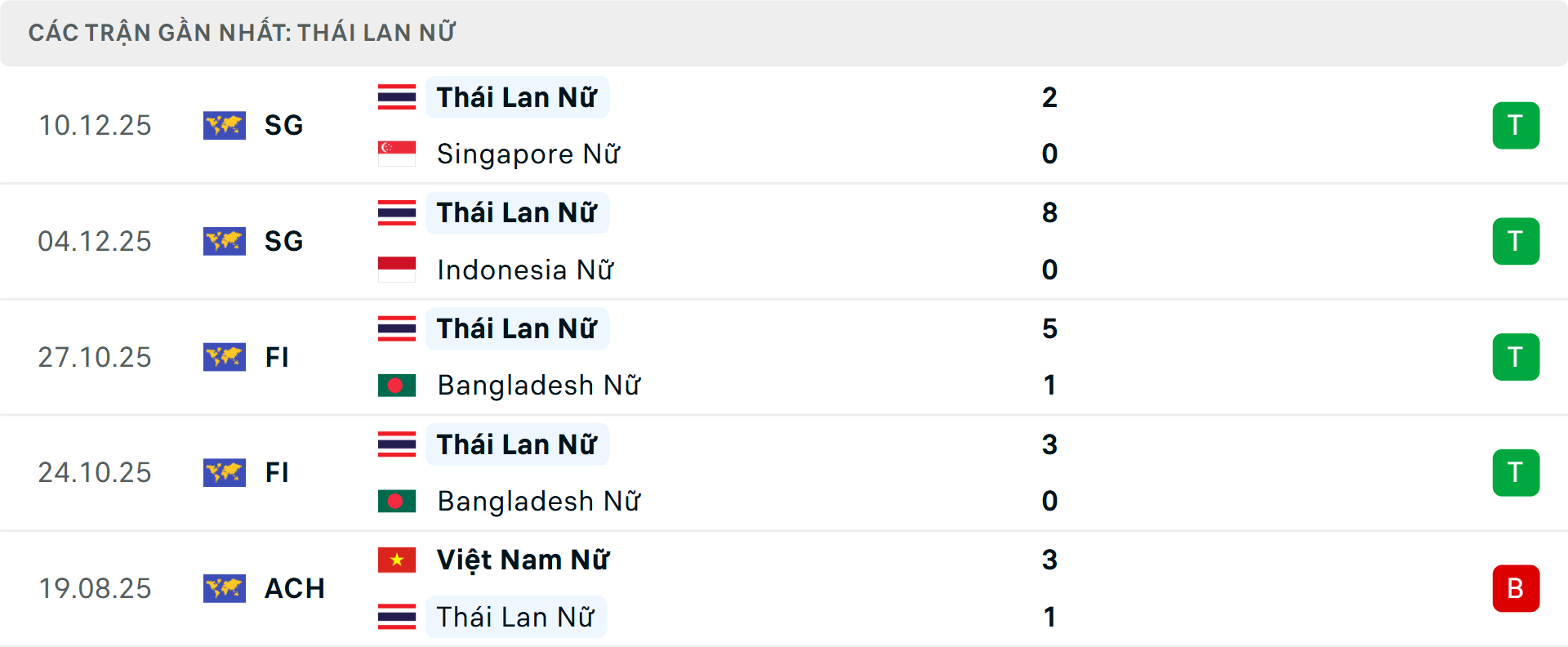Open the Việt Nam Nữ team page

(x=523, y=560)
